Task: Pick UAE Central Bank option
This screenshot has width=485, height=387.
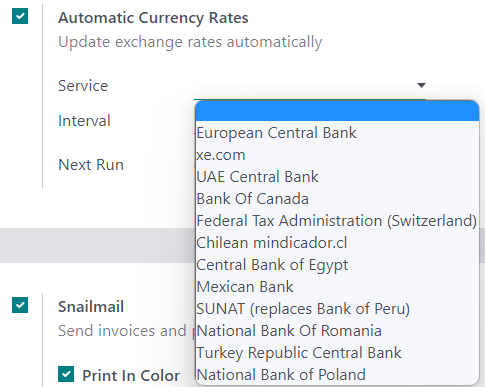Action: coord(337,177)
